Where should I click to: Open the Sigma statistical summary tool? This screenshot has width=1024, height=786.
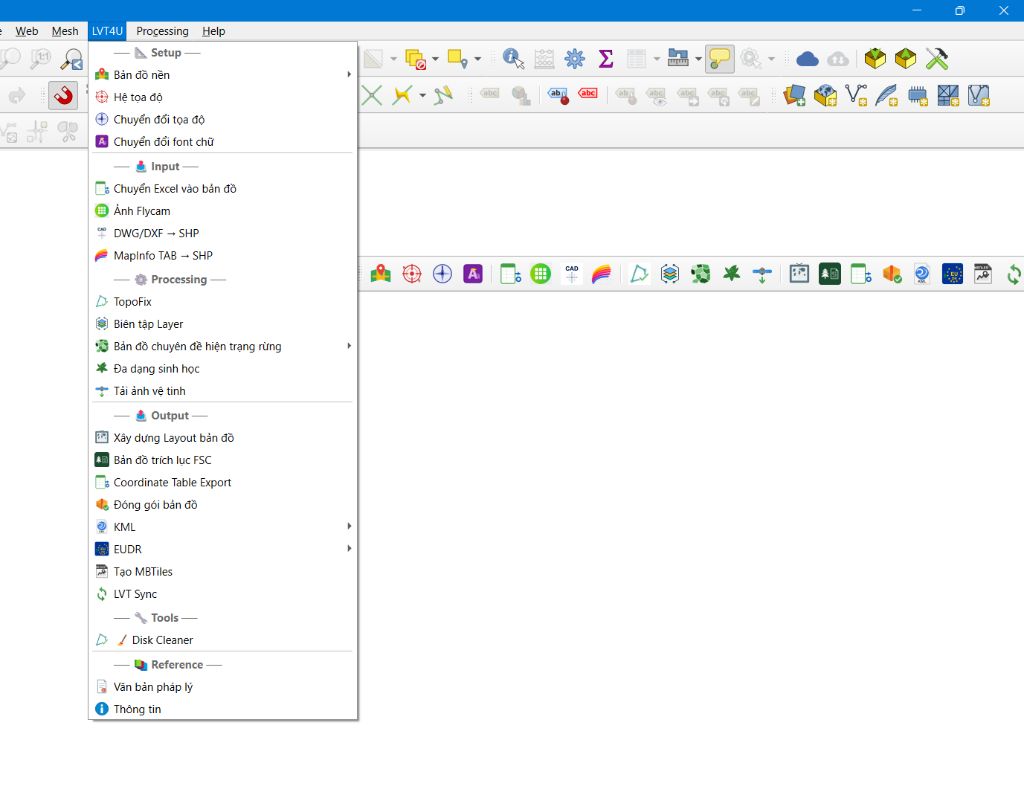click(x=606, y=59)
